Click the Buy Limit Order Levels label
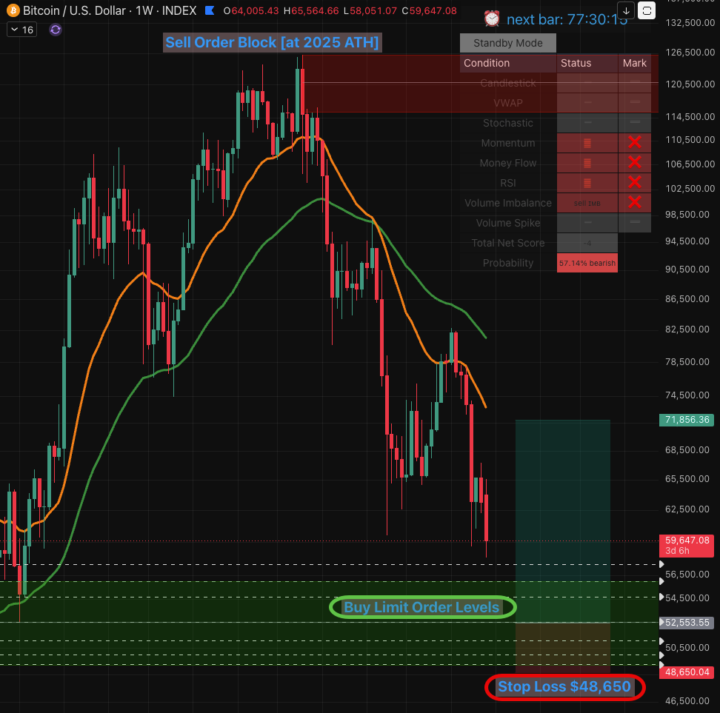720x713 pixels. coord(422,607)
